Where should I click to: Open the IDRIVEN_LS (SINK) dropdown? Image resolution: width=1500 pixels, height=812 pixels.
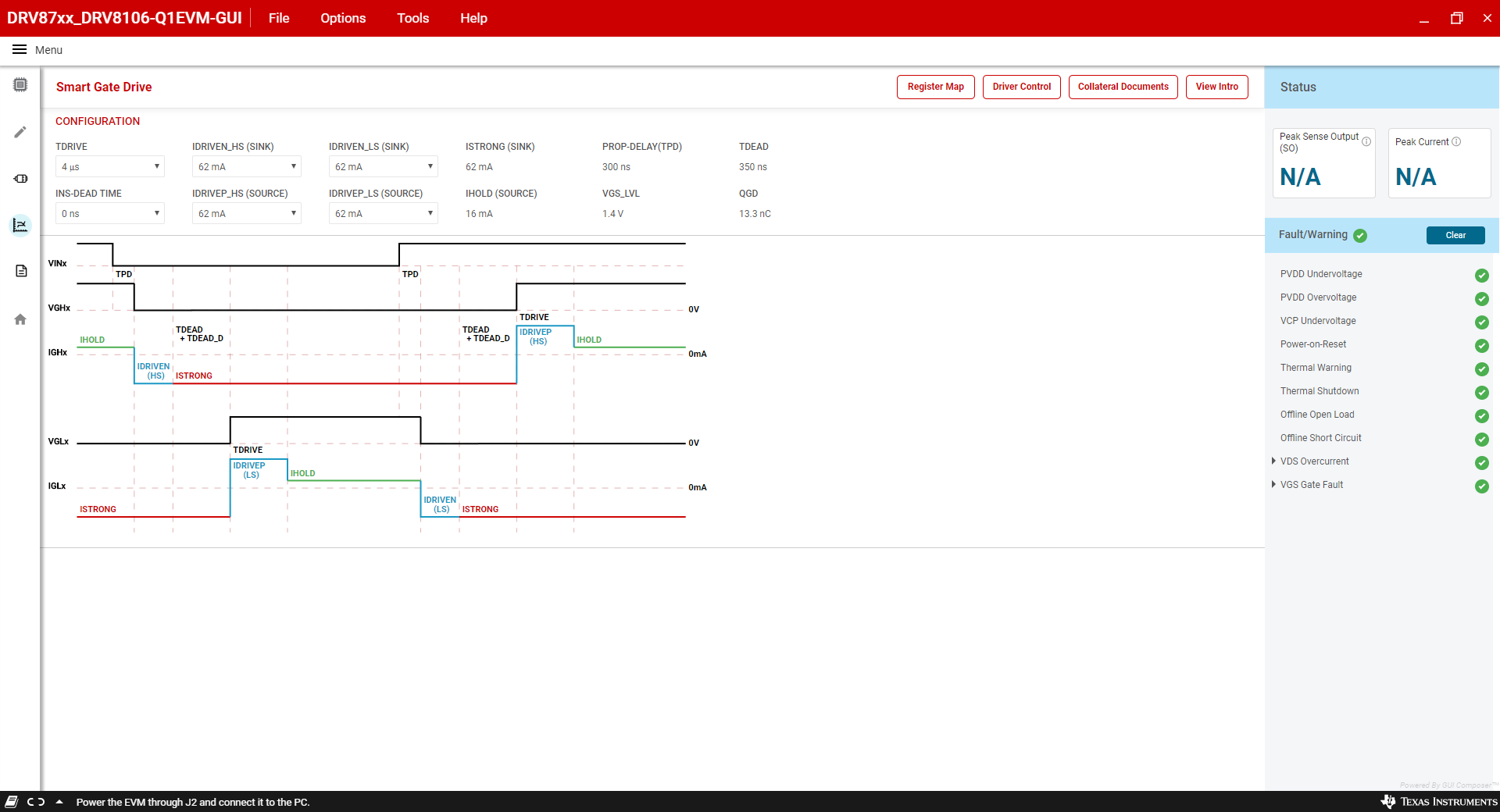coord(383,166)
